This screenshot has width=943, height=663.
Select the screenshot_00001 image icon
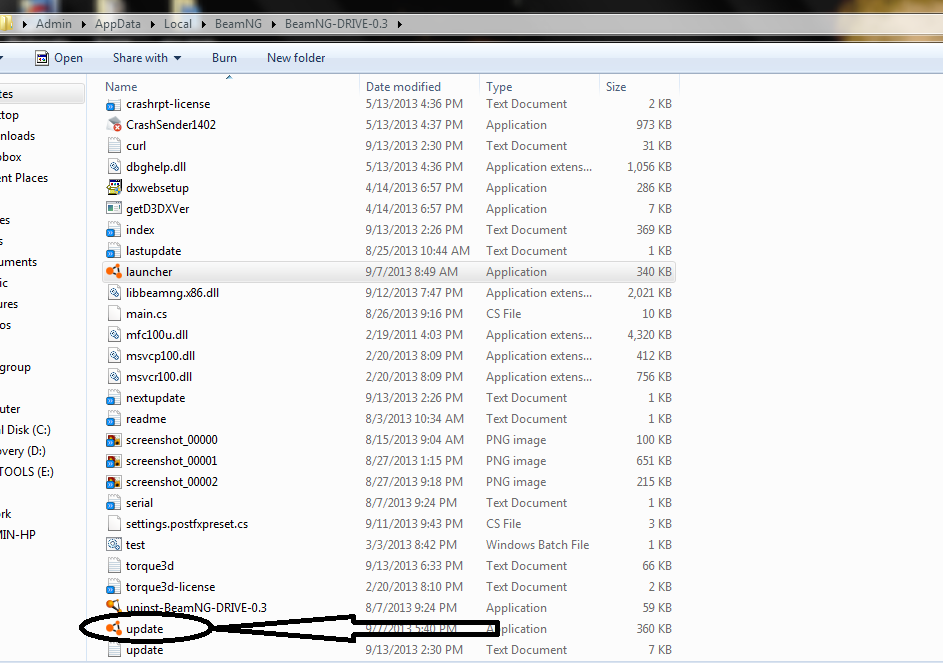114,461
